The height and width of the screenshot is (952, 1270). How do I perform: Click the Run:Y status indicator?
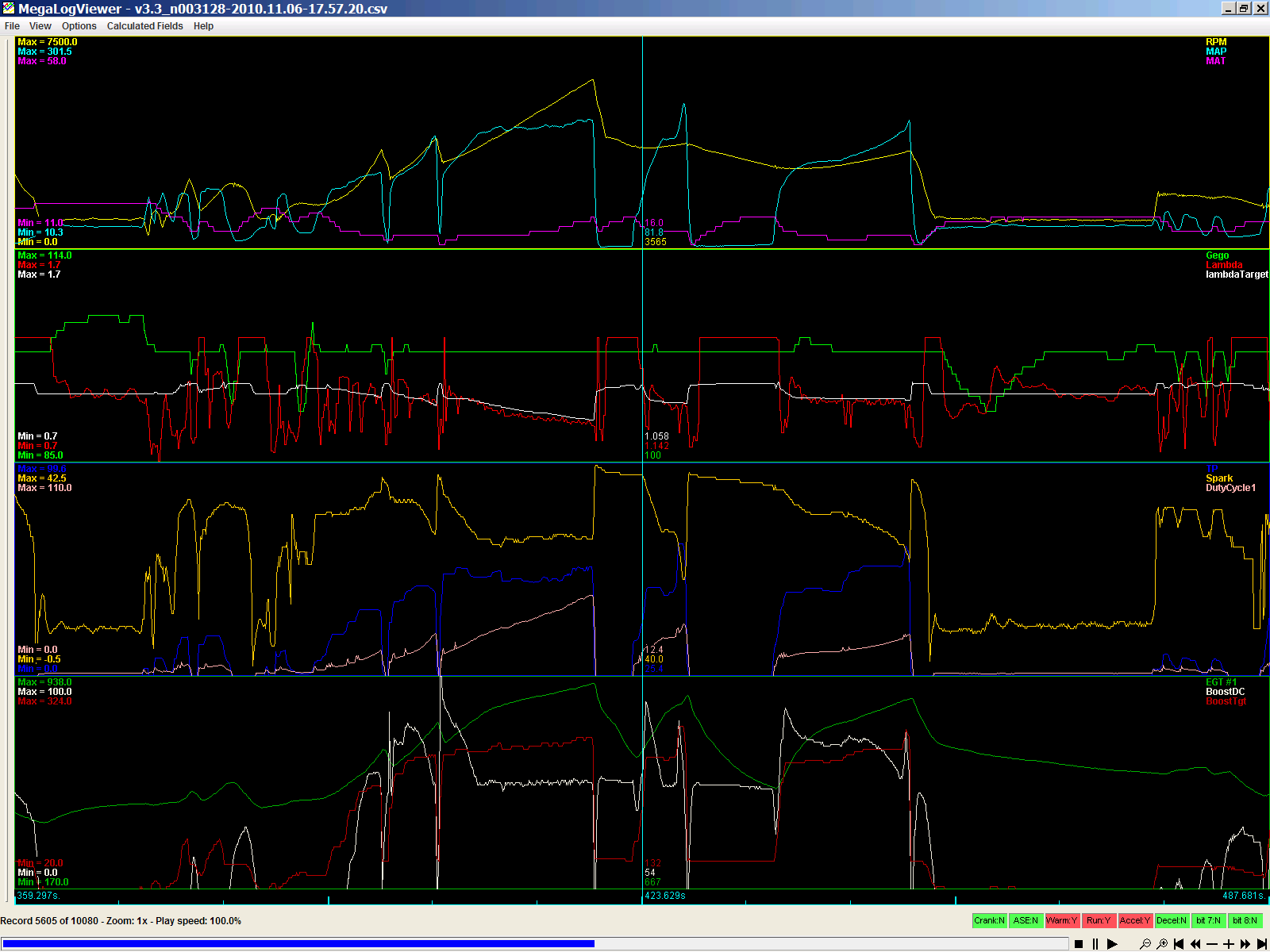[x=1099, y=920]
